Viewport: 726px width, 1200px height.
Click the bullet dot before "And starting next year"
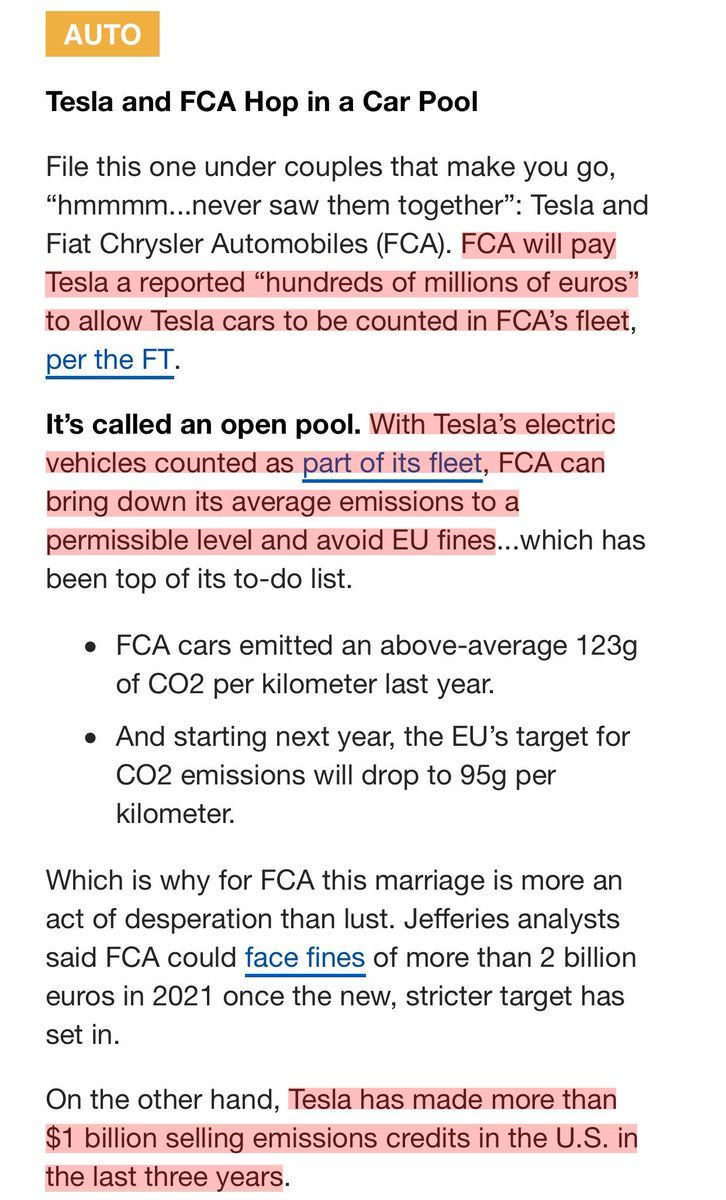pyautogui.click(x=91, y=738)
